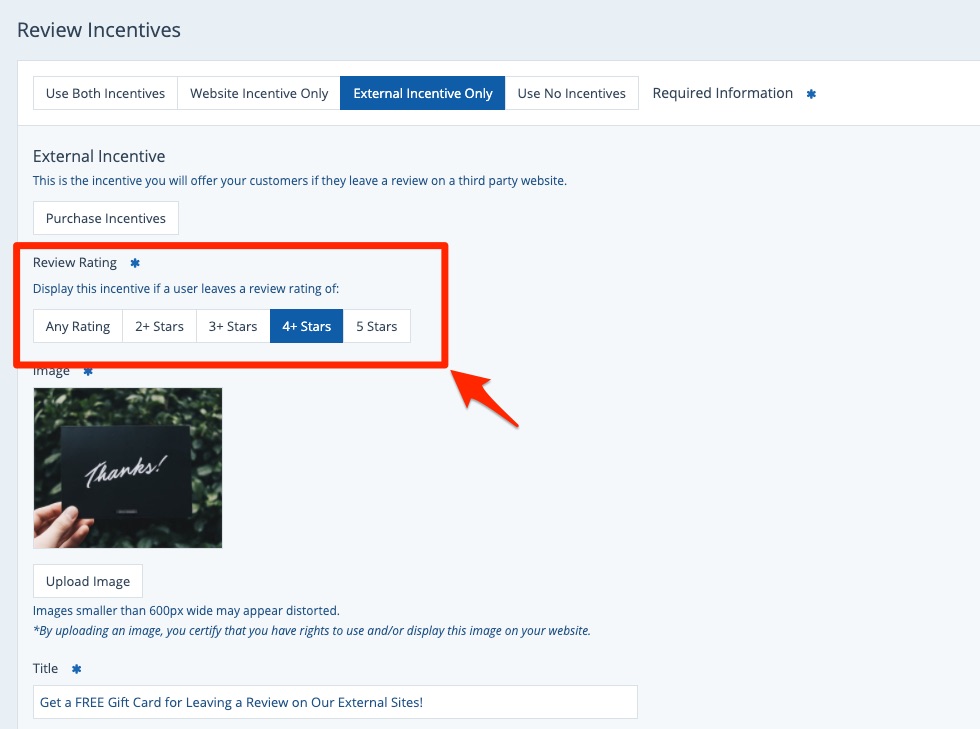Choose the 2+ Stars rating option
980x729 pixels.
(160, 326)
